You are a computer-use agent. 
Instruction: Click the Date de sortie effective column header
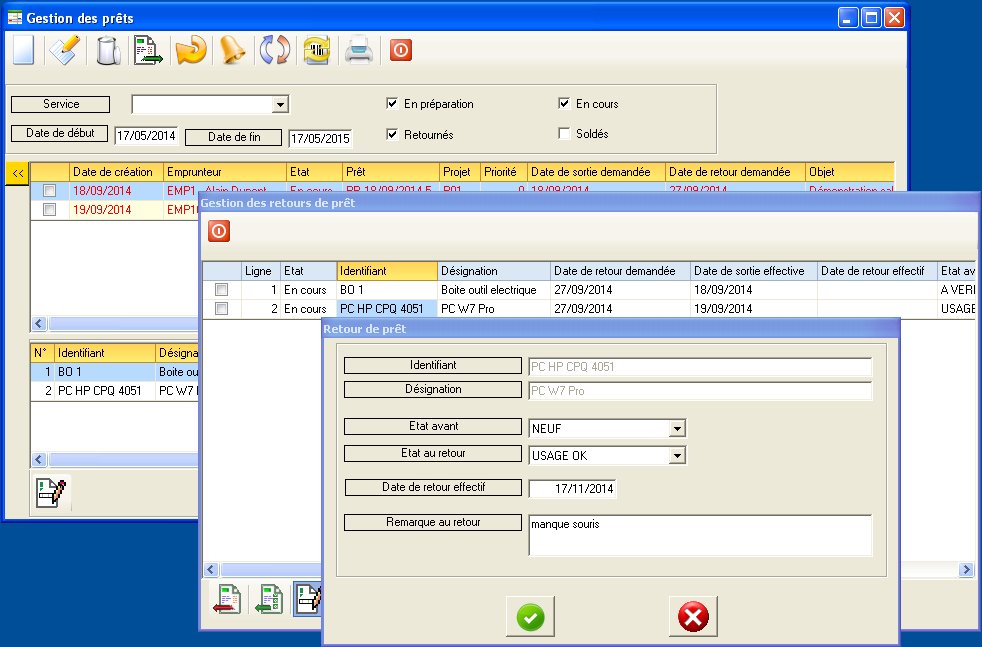tap(753, 271)
